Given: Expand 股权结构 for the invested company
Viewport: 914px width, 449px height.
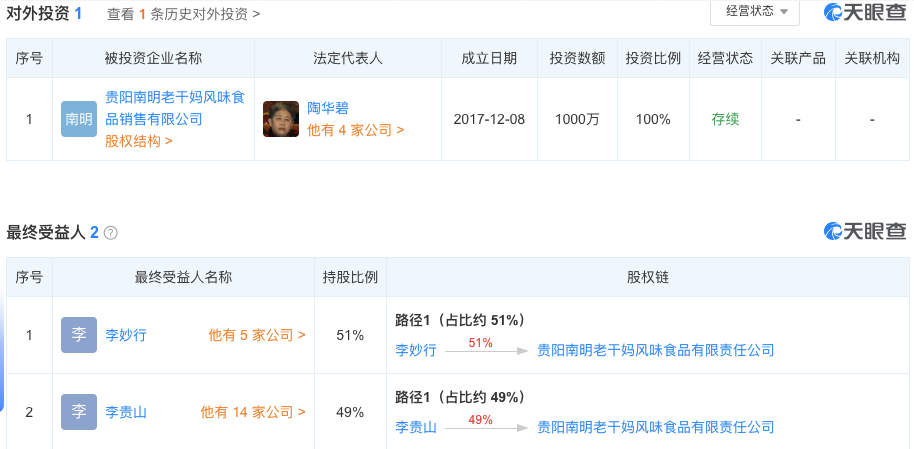Looking at the screenshot, I should coord(139,141).
